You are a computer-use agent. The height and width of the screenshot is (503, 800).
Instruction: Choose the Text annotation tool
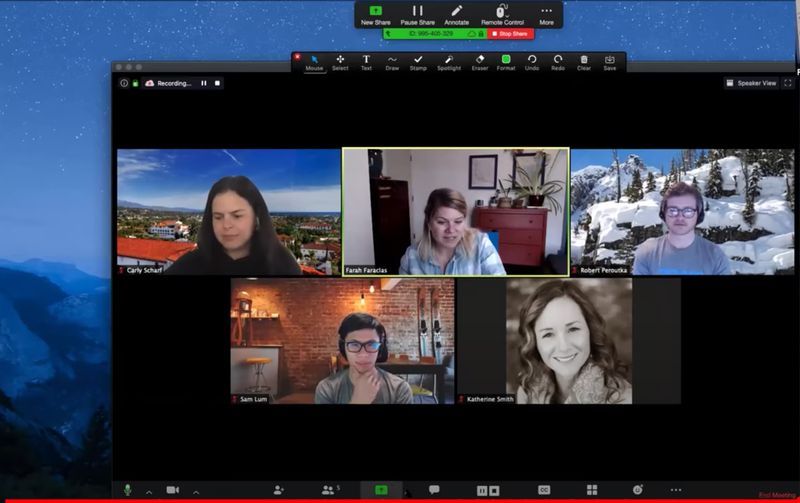tap(366, 62)
